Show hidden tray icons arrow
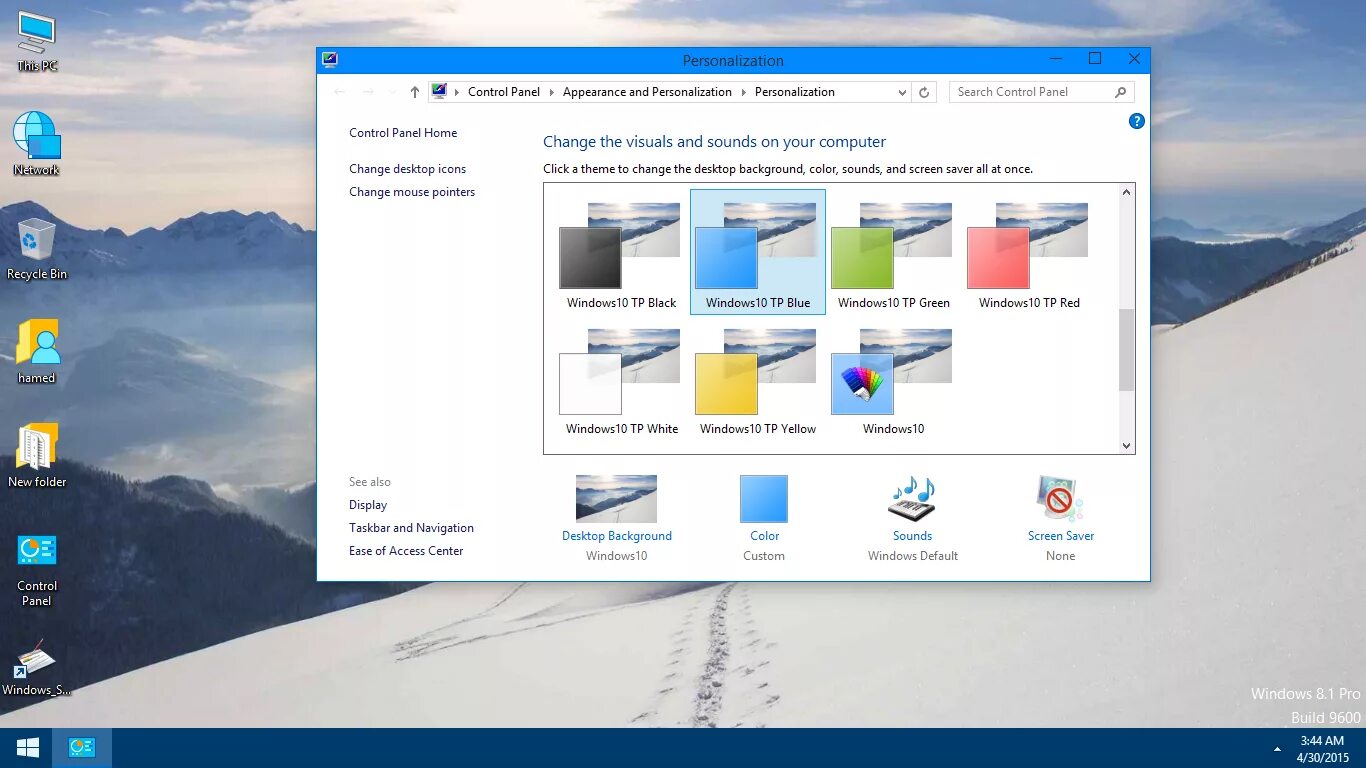Screen dimensions: 1366x768 1277,749
